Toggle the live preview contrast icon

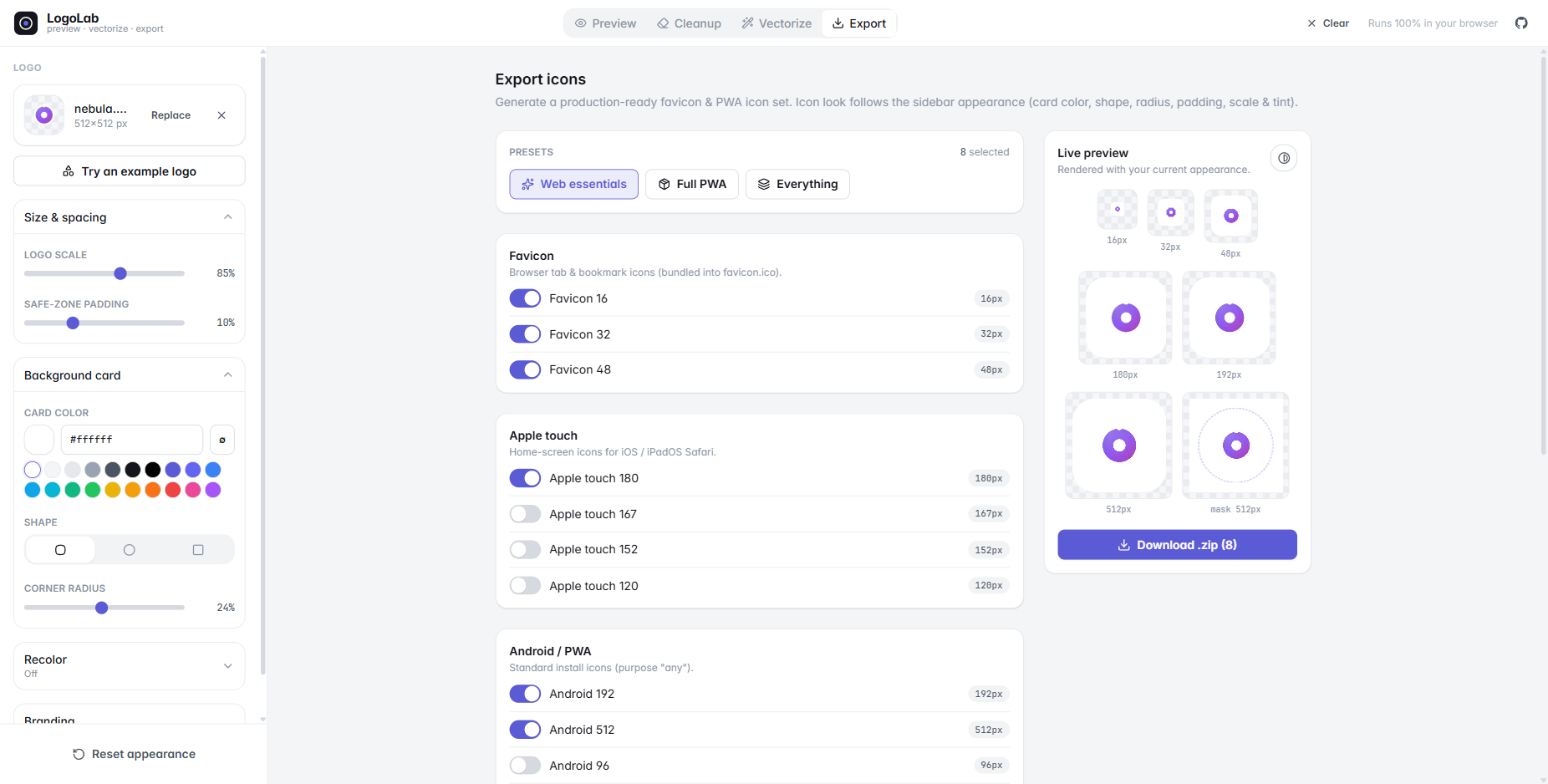[1284, 158]
